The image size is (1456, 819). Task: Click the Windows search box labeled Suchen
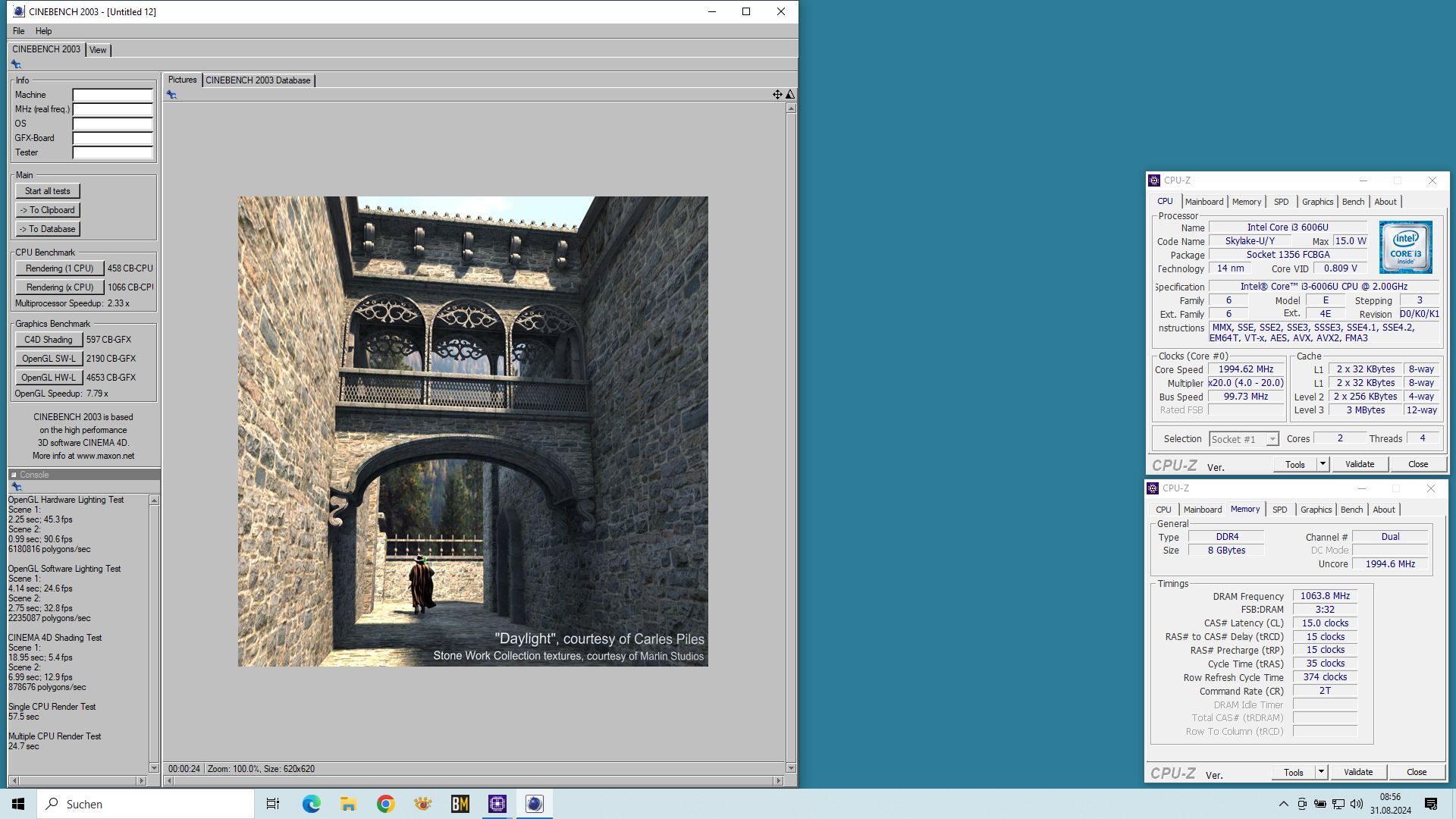tap(146, 804)
